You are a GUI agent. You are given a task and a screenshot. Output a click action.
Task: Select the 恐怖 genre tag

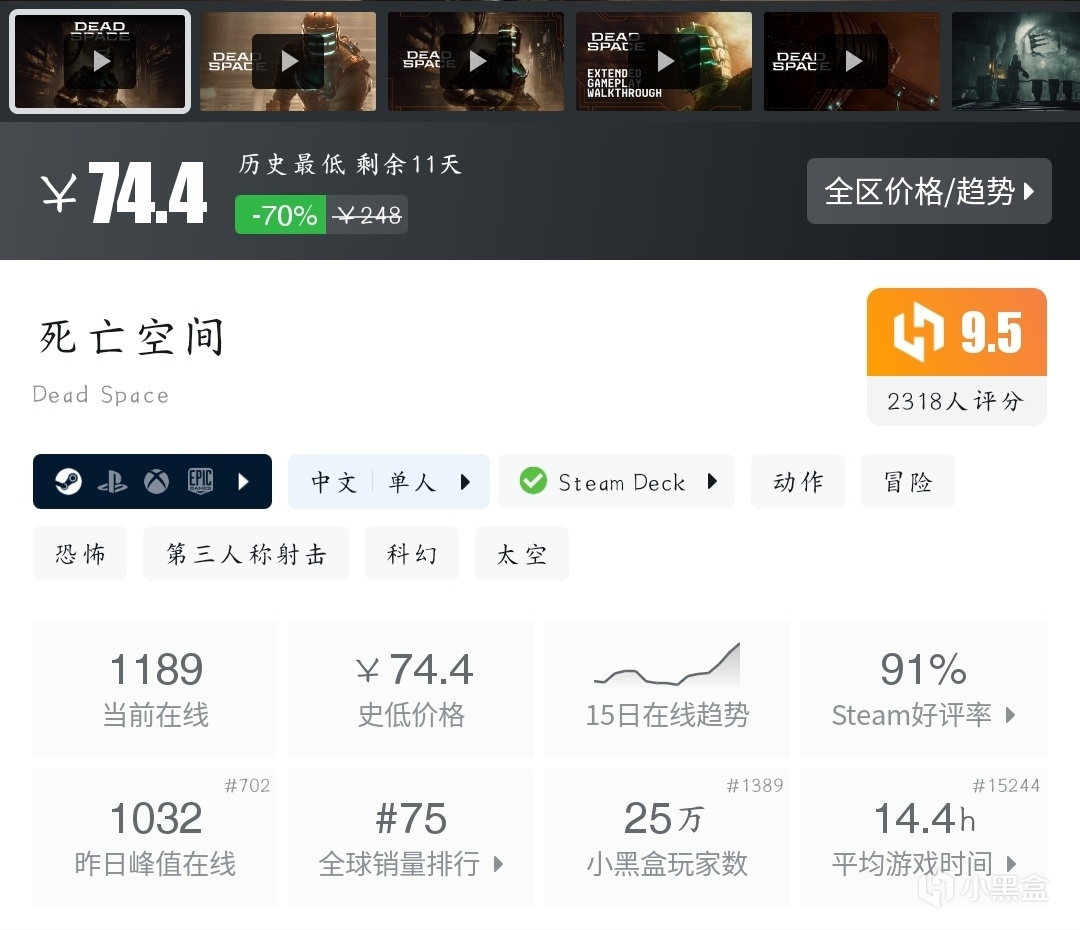coord(80,553)
